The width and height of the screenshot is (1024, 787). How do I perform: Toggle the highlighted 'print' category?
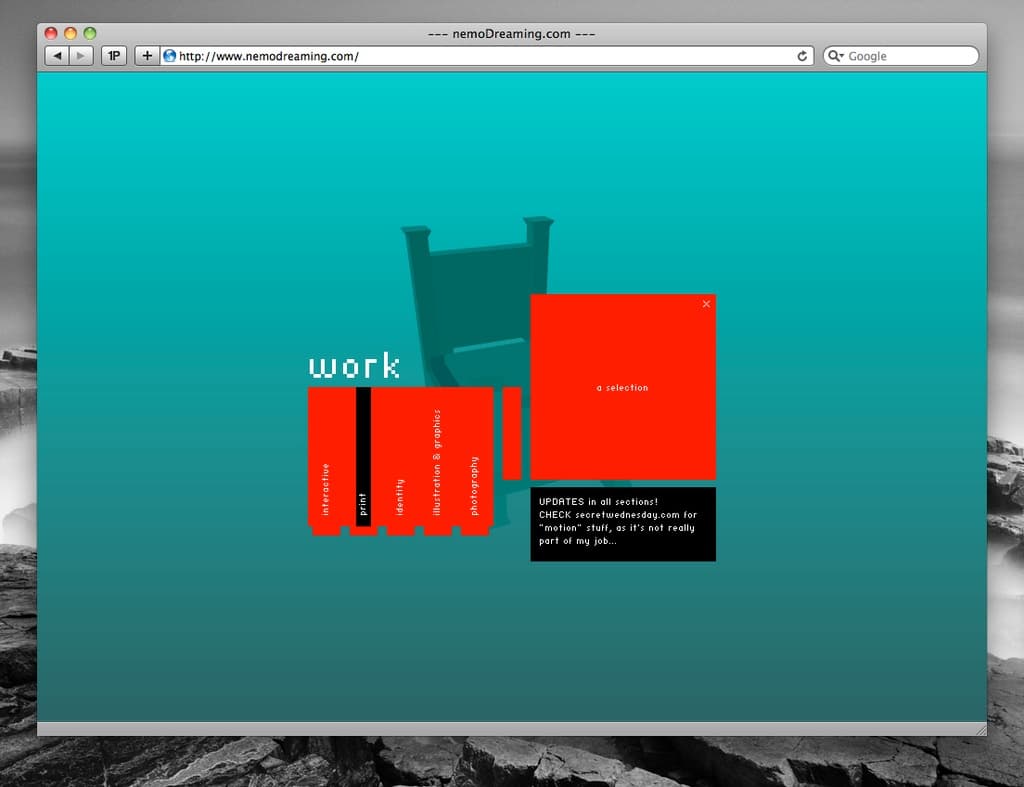pos(362,505)
